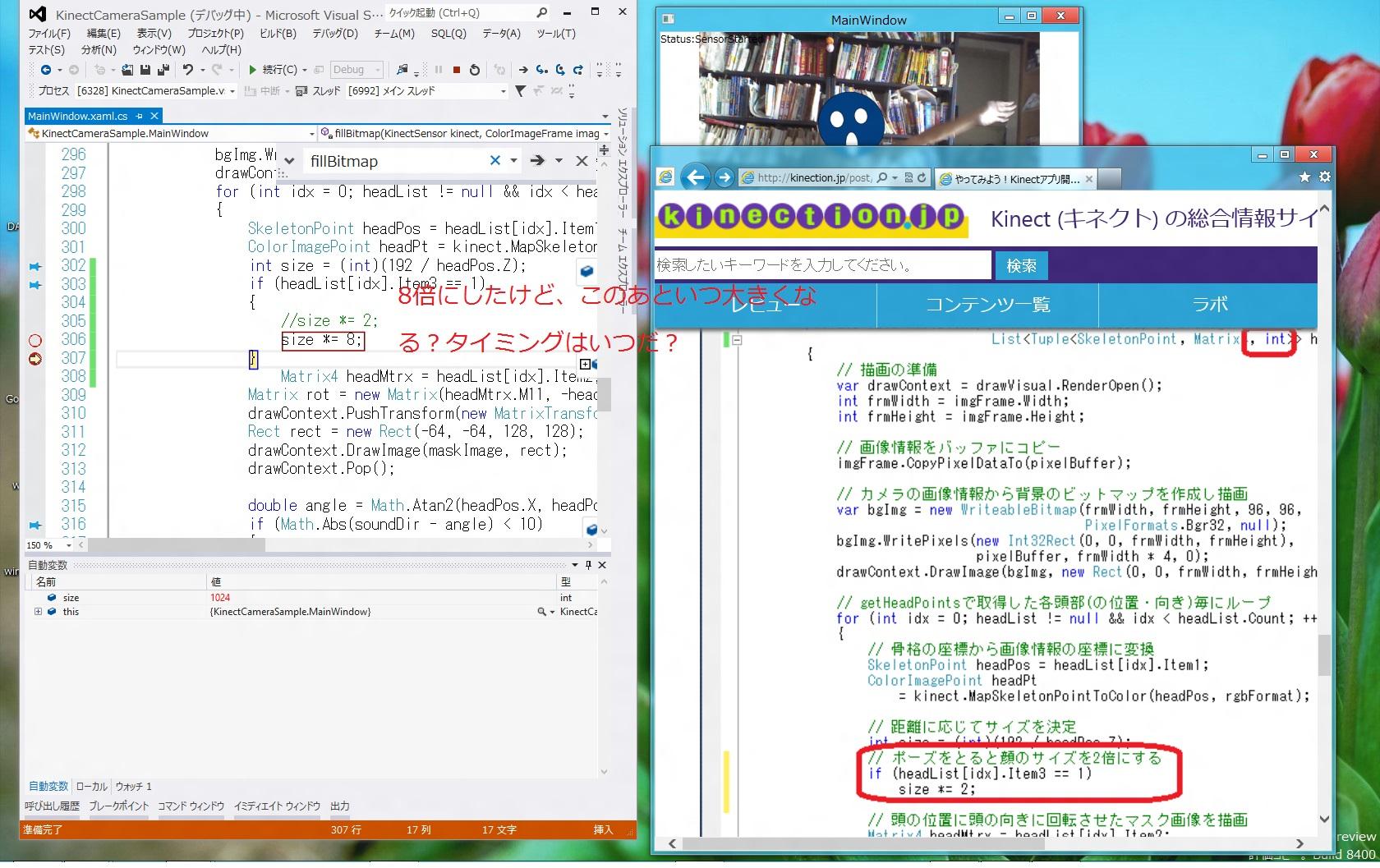The image size is (1380, 868).
Task: Switch to the ローカル tab
Action: 92,786
